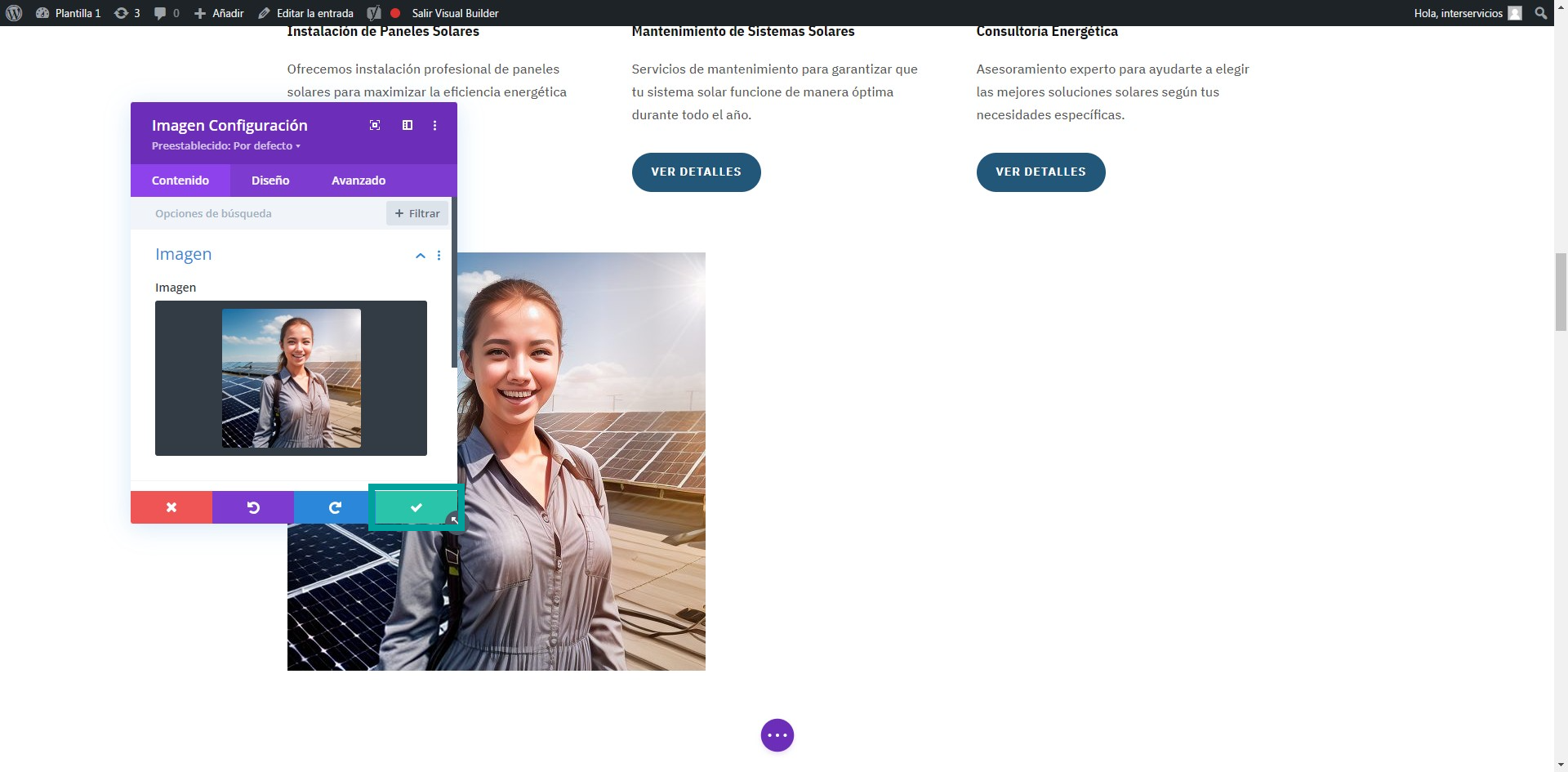This screenshot has height=772, width=1568.
Task: Discard changes with the red X button
Action: pos(171,507)
